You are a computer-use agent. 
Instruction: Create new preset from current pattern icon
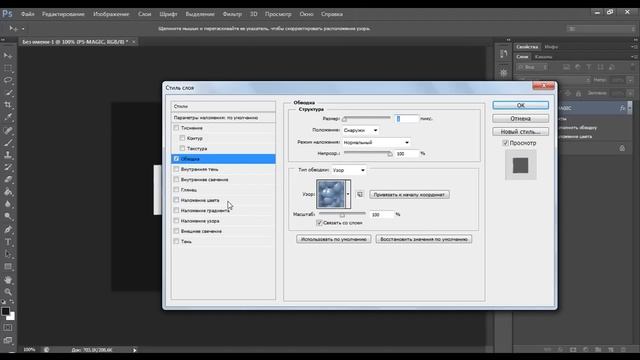[x=360, y=195]
